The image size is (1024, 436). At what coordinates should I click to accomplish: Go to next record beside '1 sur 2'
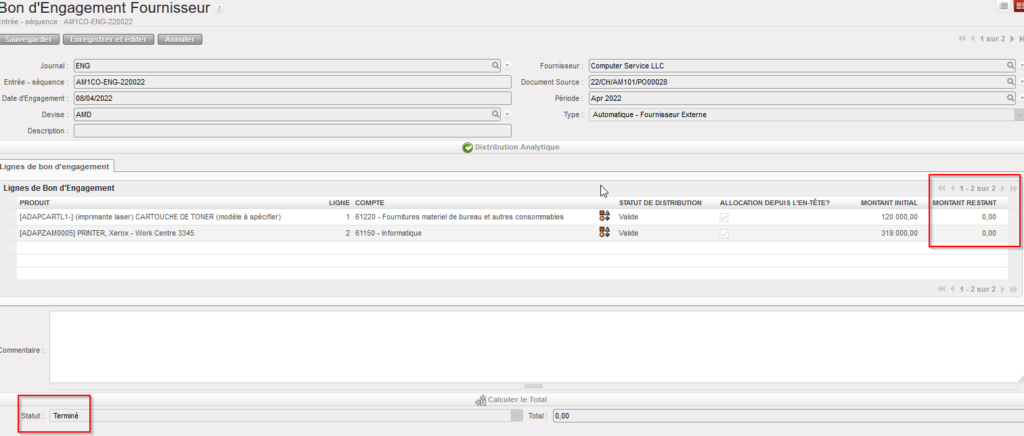(1011, 39)
